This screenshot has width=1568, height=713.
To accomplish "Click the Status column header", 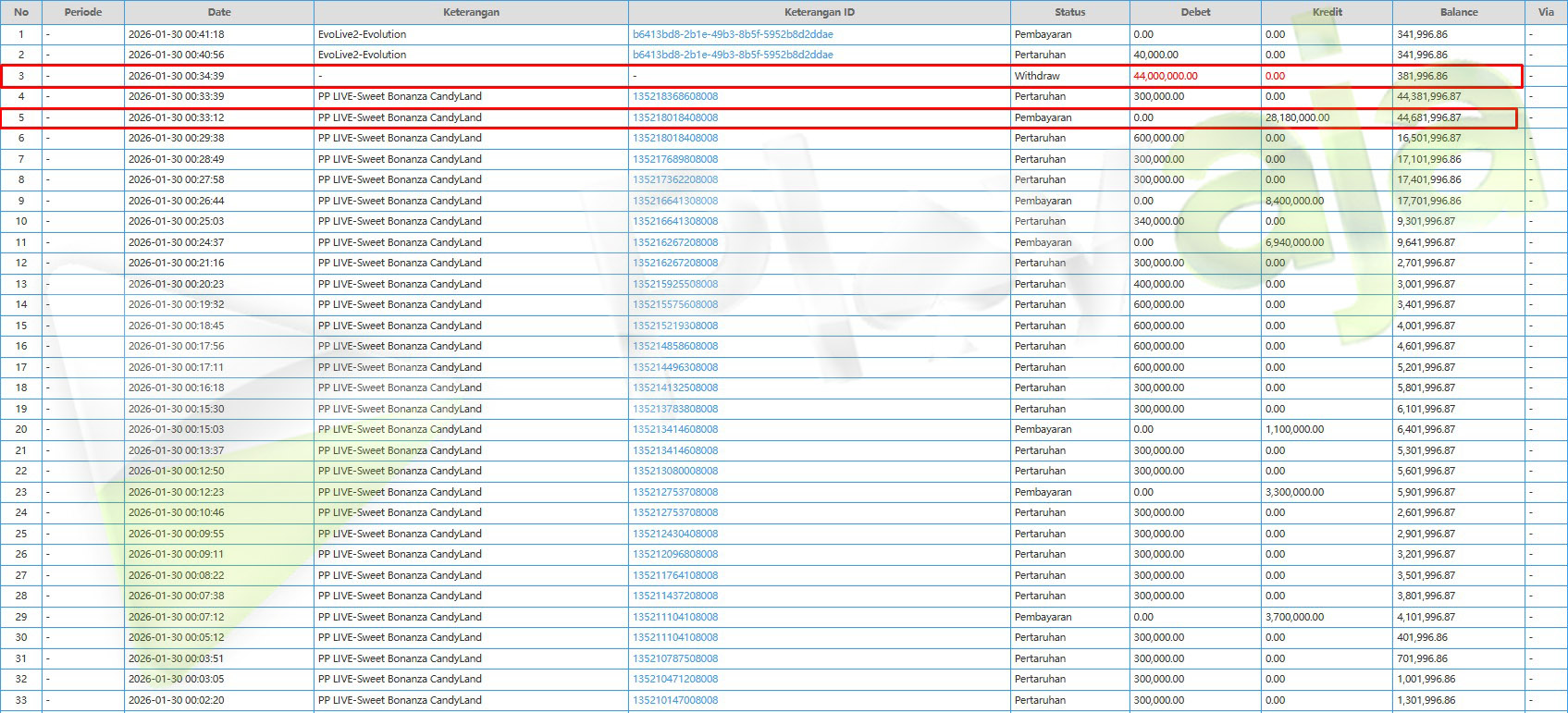I will click(1069, 12).
